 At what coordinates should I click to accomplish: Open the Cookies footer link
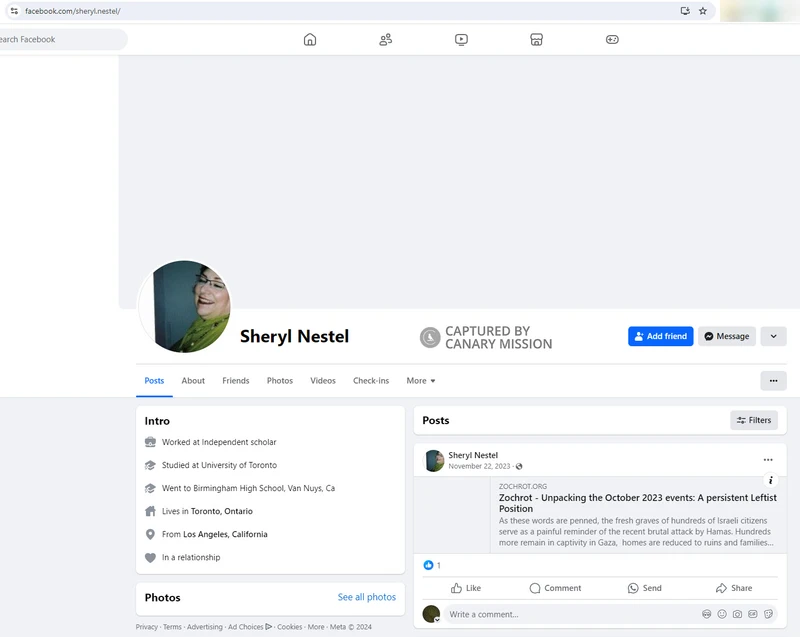(289, 627)
